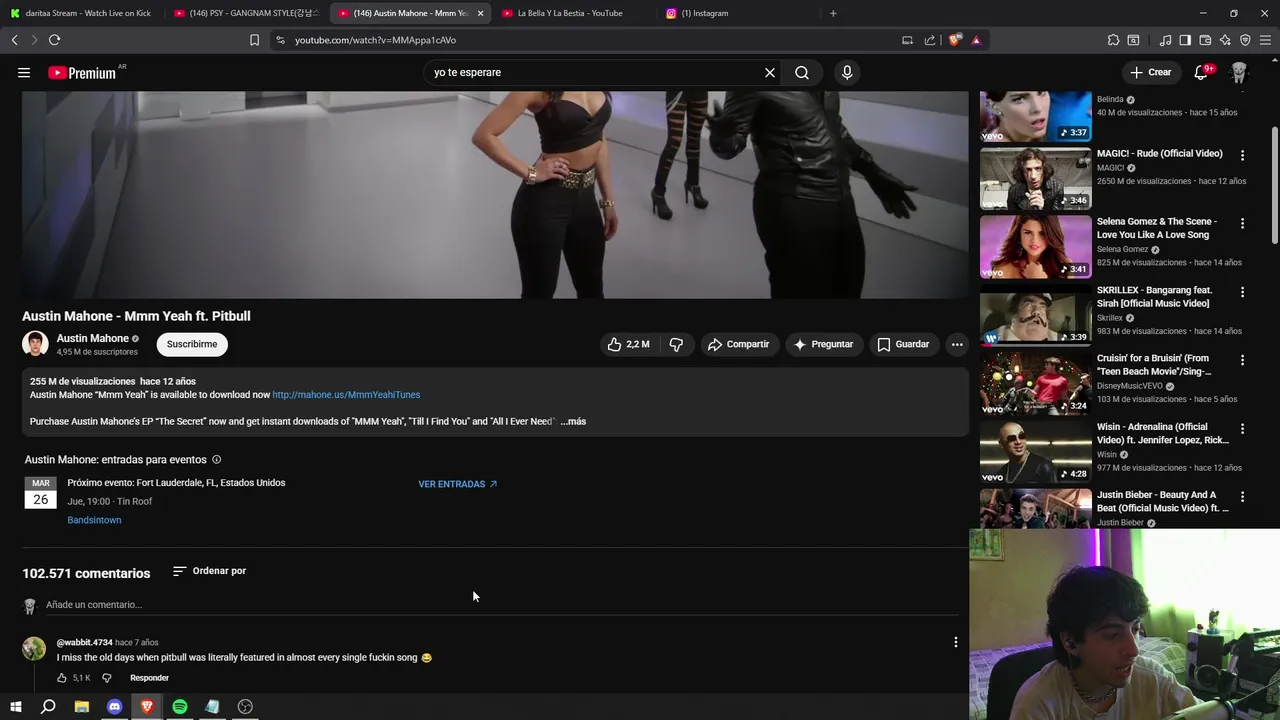Open the YouTube hamburger guide menu
This screenshot has height=720, width=1280.
(x=24, y=72)
